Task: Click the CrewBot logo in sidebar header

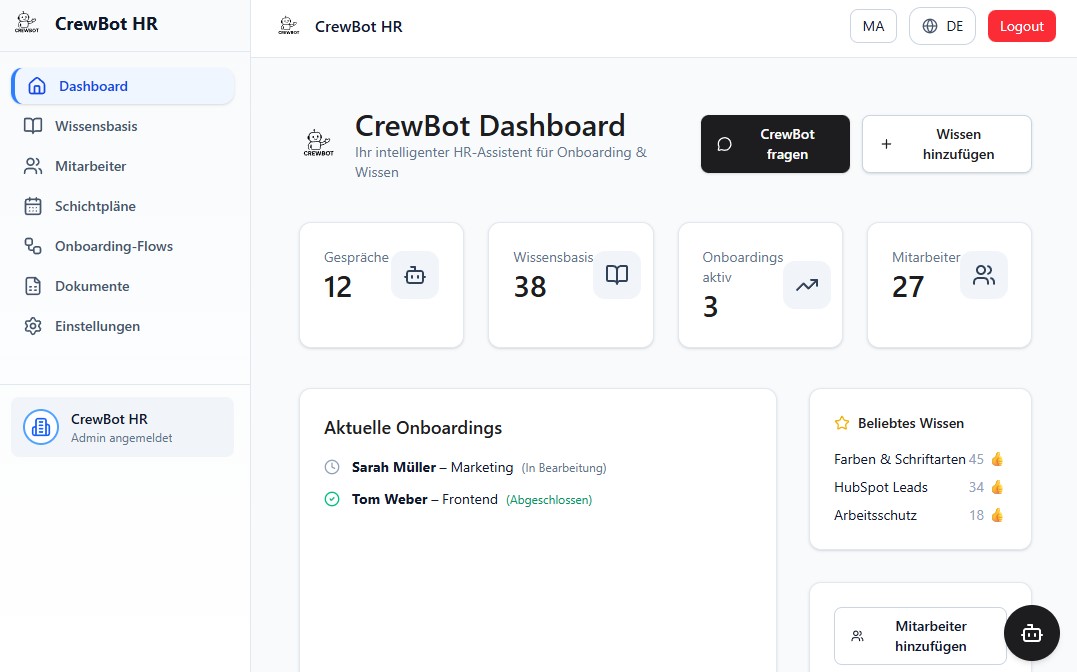Action: (x=27, y=24)
